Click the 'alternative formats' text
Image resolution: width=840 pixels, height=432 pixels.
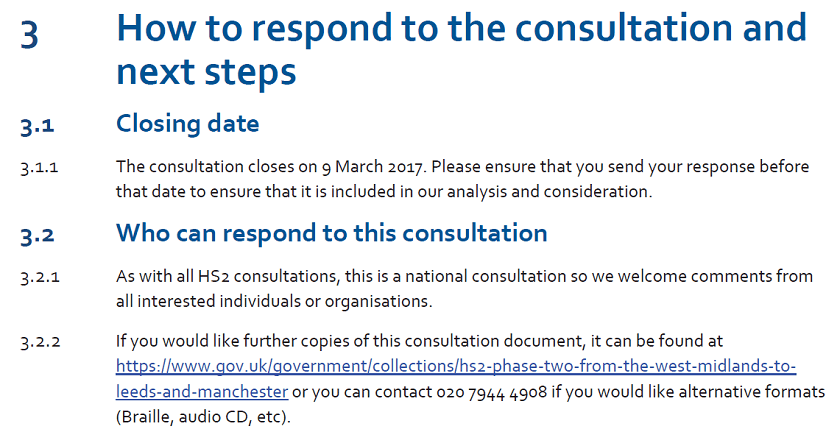[x=752, y=392]
